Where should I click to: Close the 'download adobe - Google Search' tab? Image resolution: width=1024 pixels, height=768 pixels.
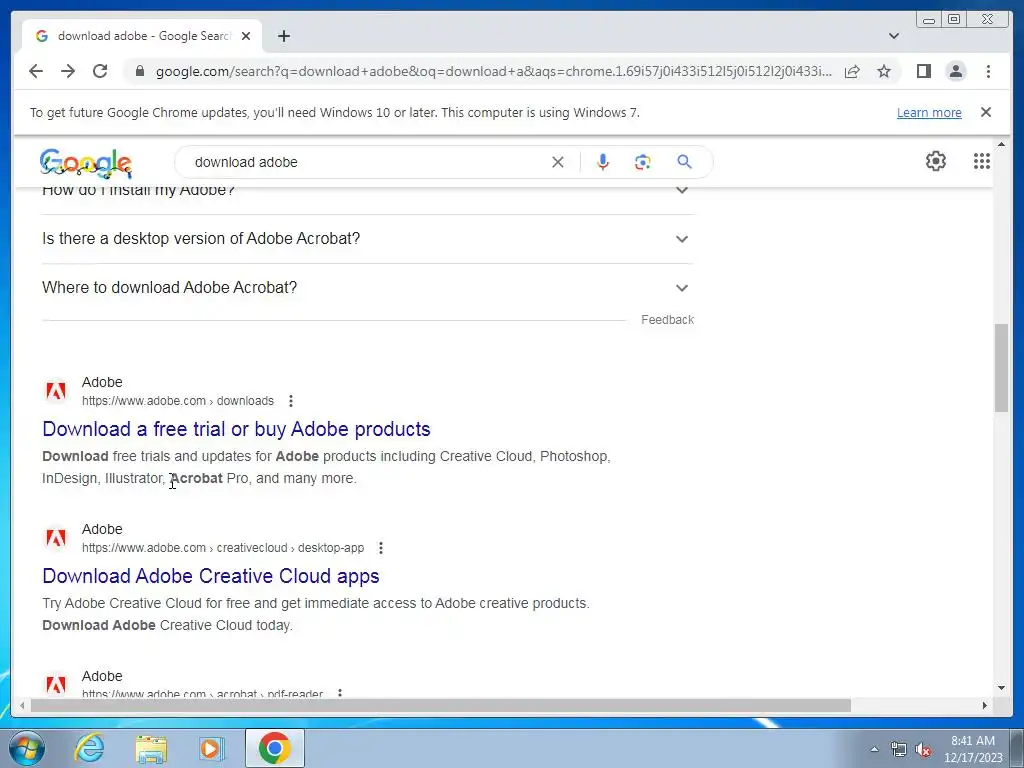(246, 36)
